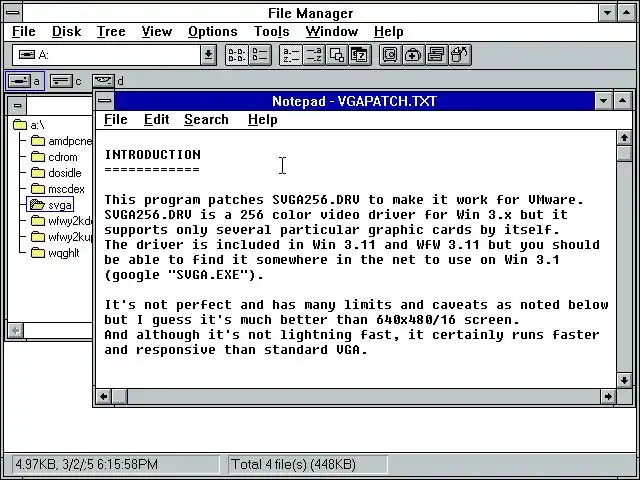Open File Manager control menu box
The image size is (640, 480).
13,13
